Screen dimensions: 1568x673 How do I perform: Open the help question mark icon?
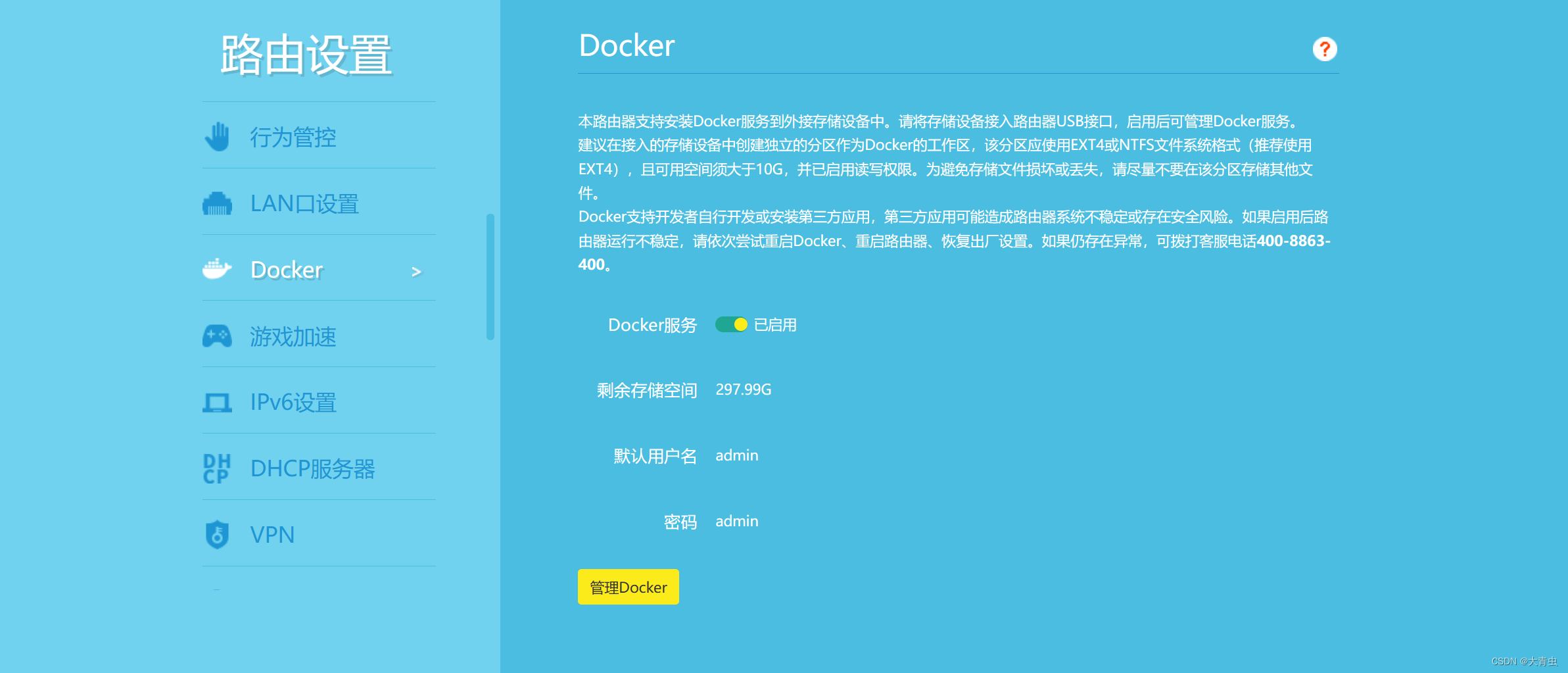point(1325,49)
